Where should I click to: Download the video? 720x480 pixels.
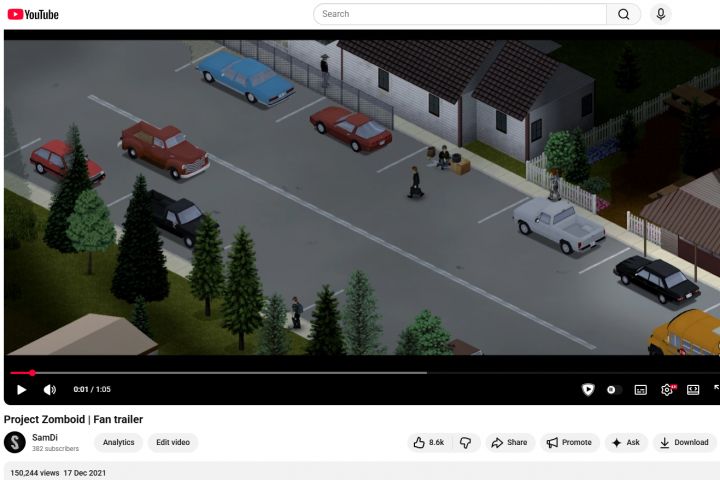click(x=685, y=442)
